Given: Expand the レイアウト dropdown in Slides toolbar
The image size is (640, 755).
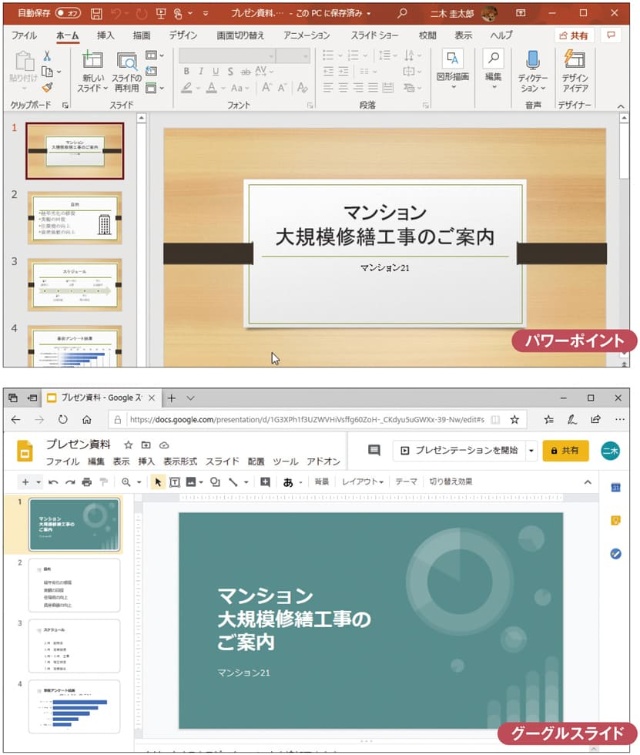Looking at the screenshot, I should coord(362,482).
